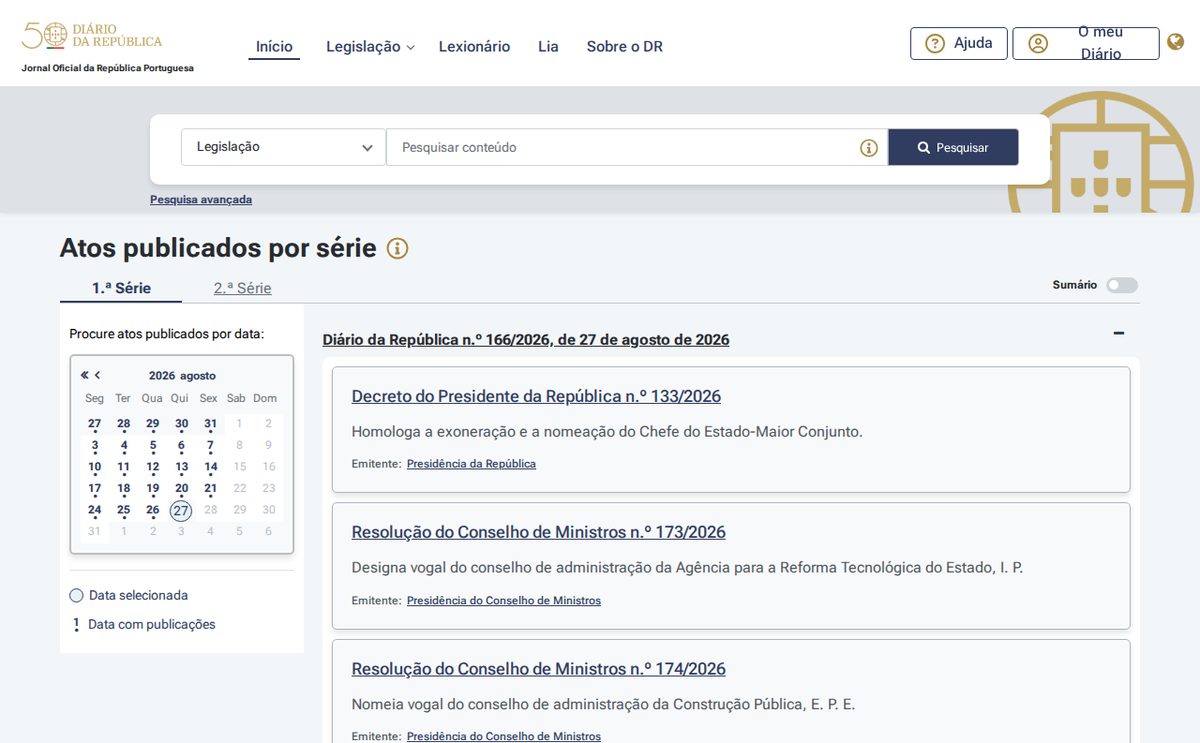Open the Lexionário page
The height and width of the screenshot is (743, 1200).
(474, 47)
